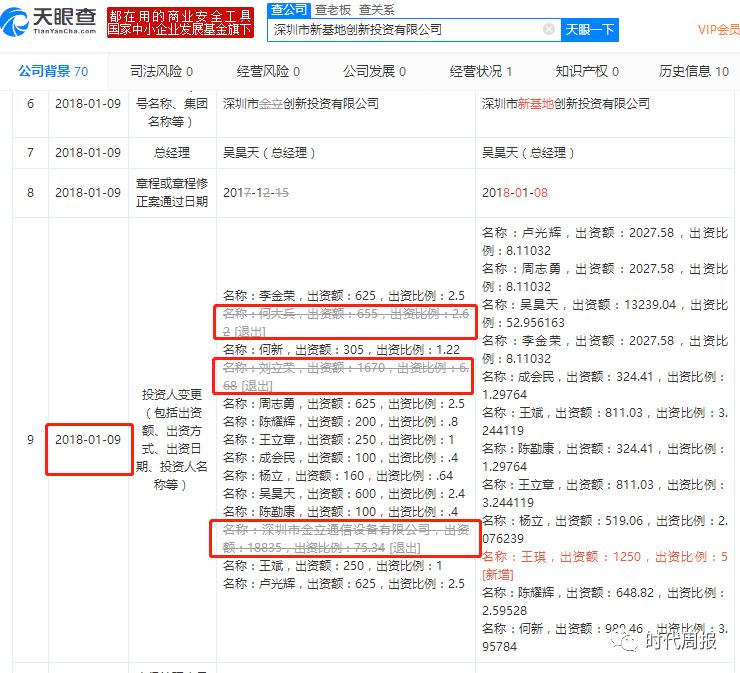Select the line 成会民 出资额 324.41
Image resolution: width=740 pixels, height=673 pixels.
605,386
